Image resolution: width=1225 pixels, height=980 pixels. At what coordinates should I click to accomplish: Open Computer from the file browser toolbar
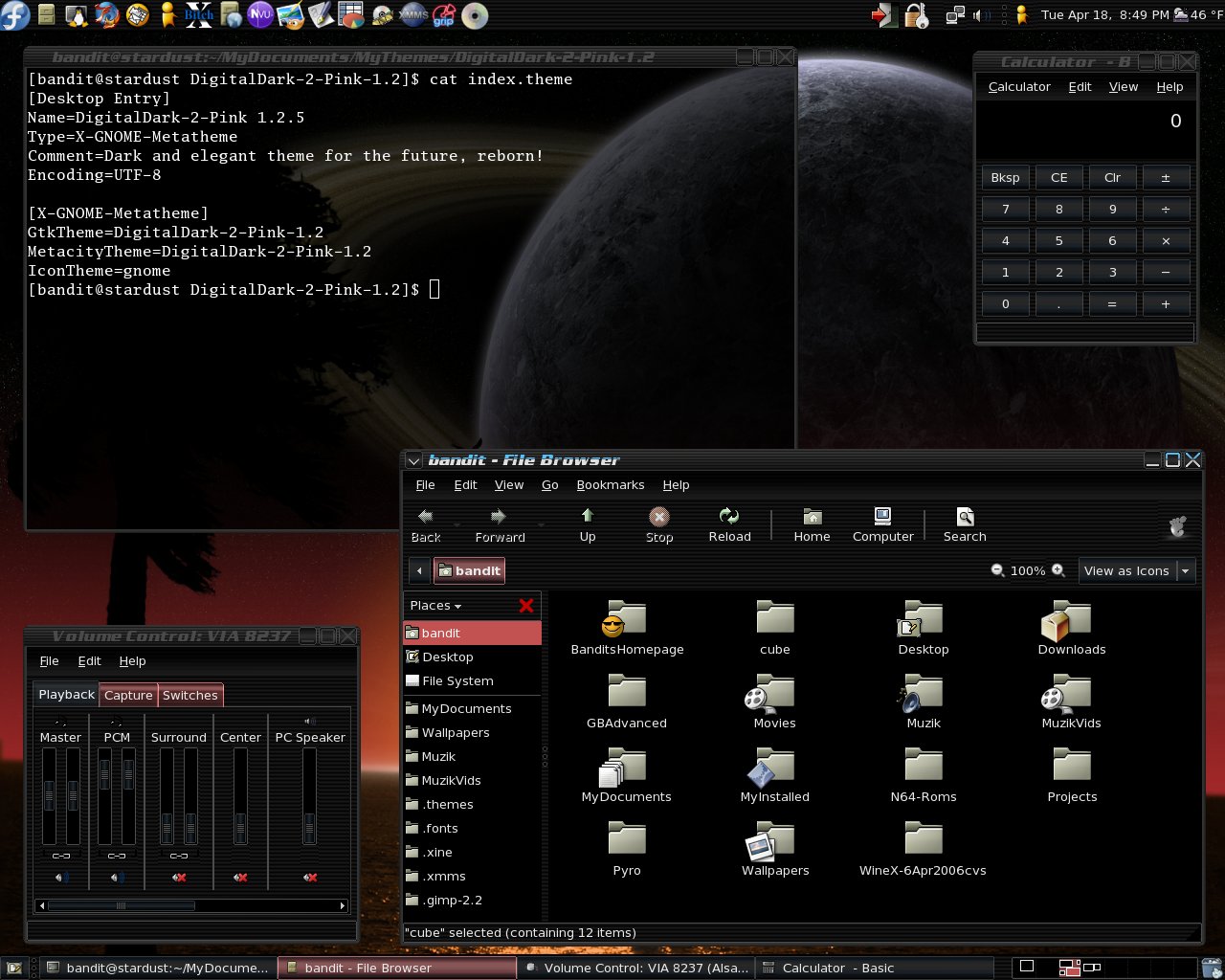tap(882, 525)
